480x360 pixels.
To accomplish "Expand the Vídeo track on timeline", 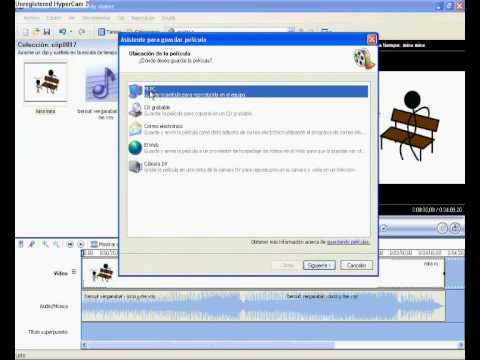I will [74, 272].
